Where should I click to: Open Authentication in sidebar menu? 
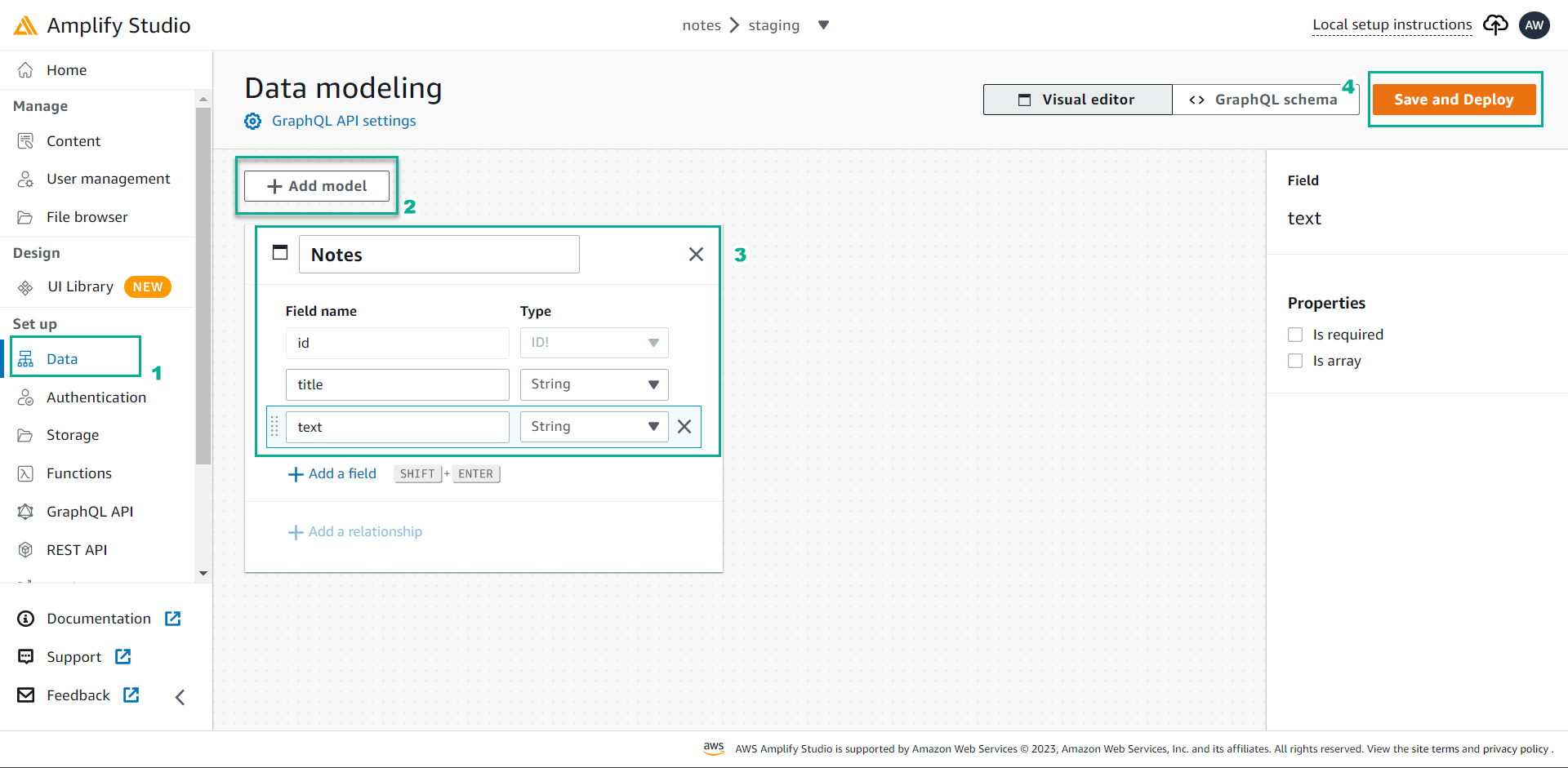pyautogui.click(x=96, y=397)
